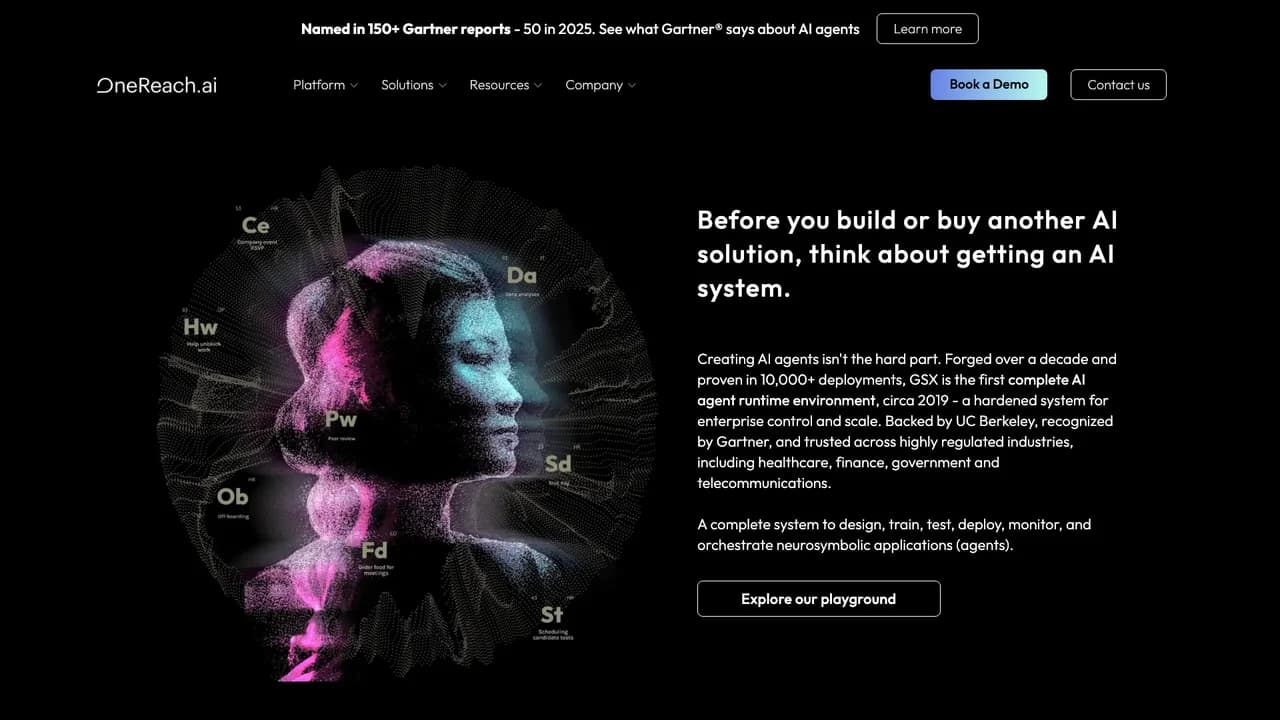
Task: Select the Pw peer review element
Action: click(x=341, y=424)
